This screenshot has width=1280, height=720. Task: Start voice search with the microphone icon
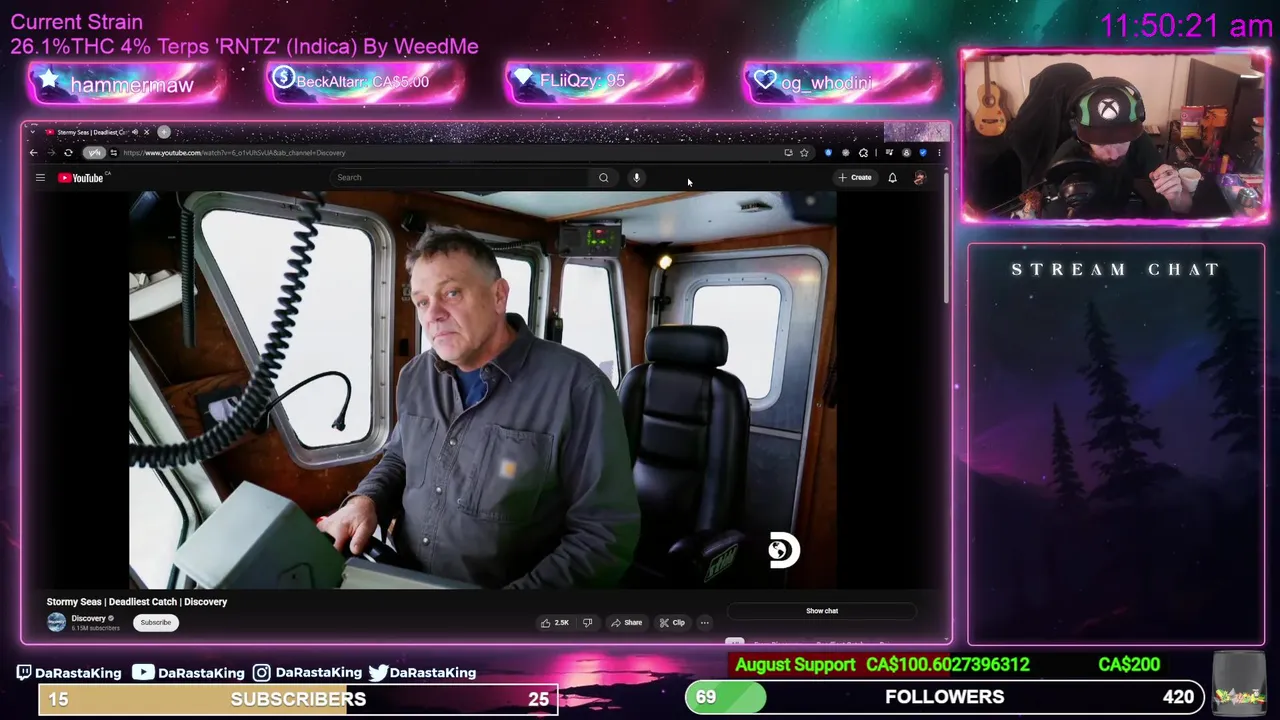click(636, 178)
